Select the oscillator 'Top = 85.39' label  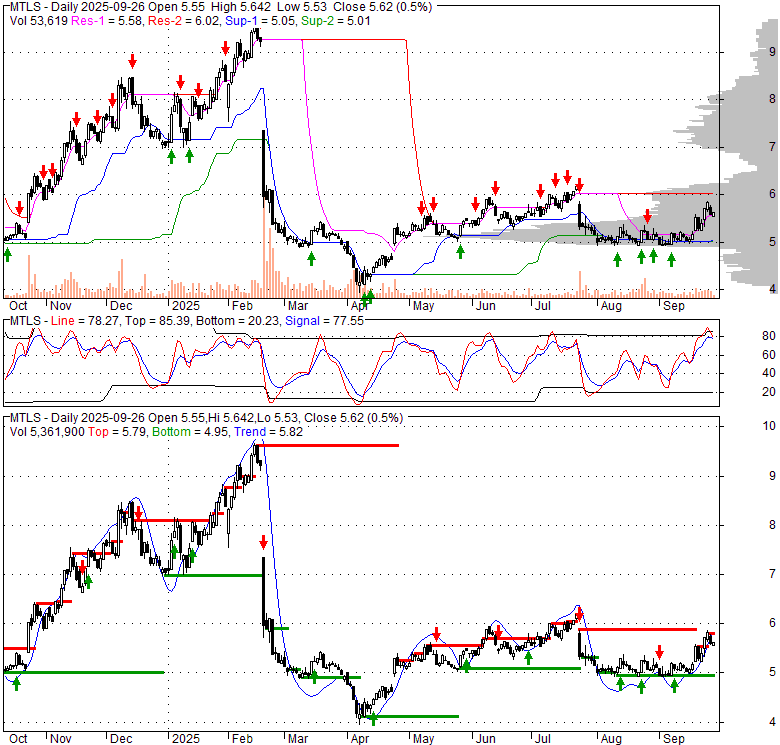click(157, 321)
